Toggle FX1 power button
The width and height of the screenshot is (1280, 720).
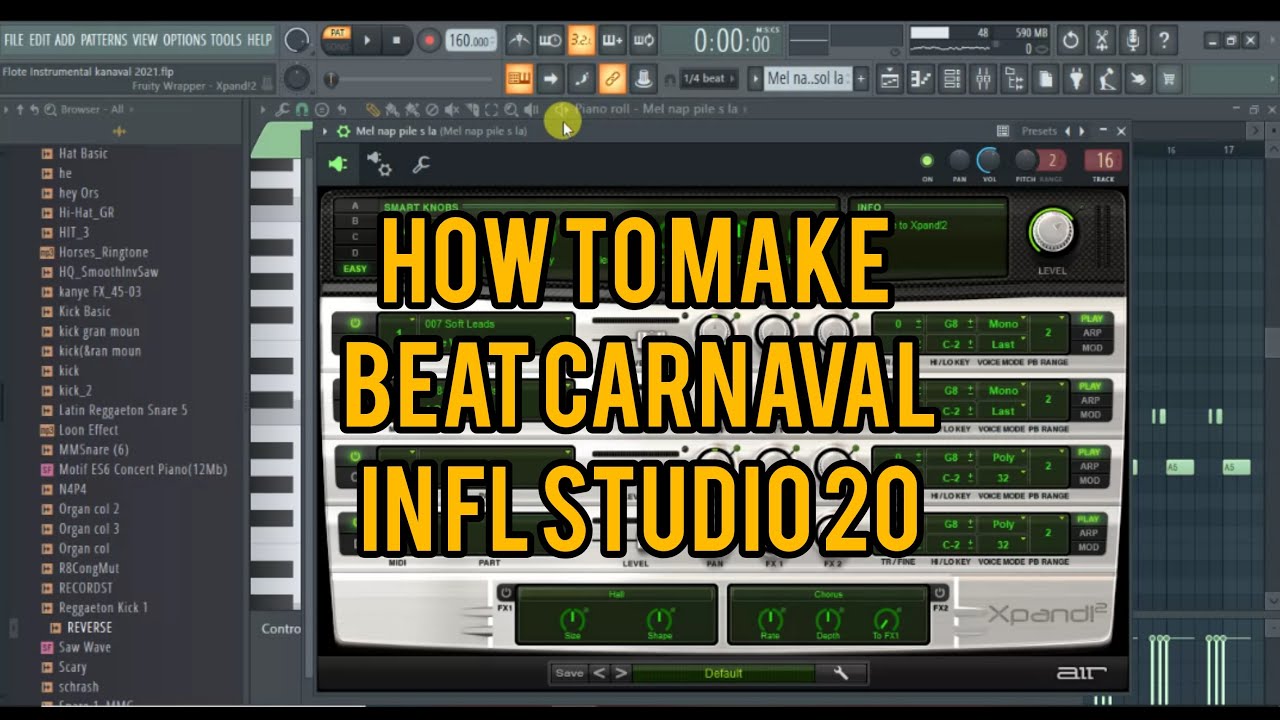pos(505,591)
